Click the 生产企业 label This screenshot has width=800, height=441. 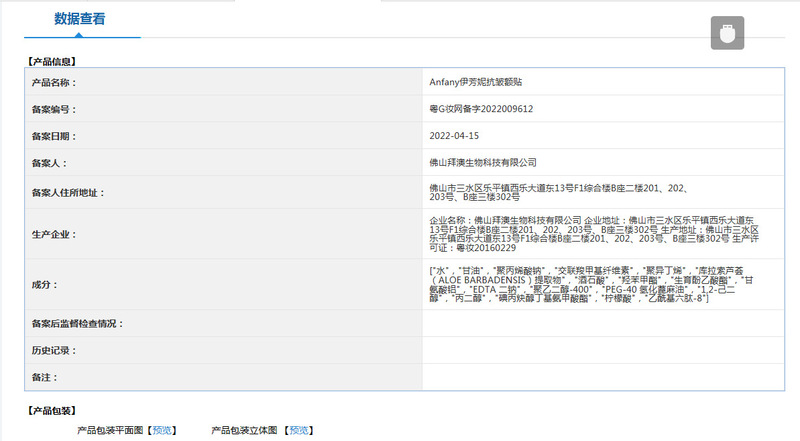54,235
